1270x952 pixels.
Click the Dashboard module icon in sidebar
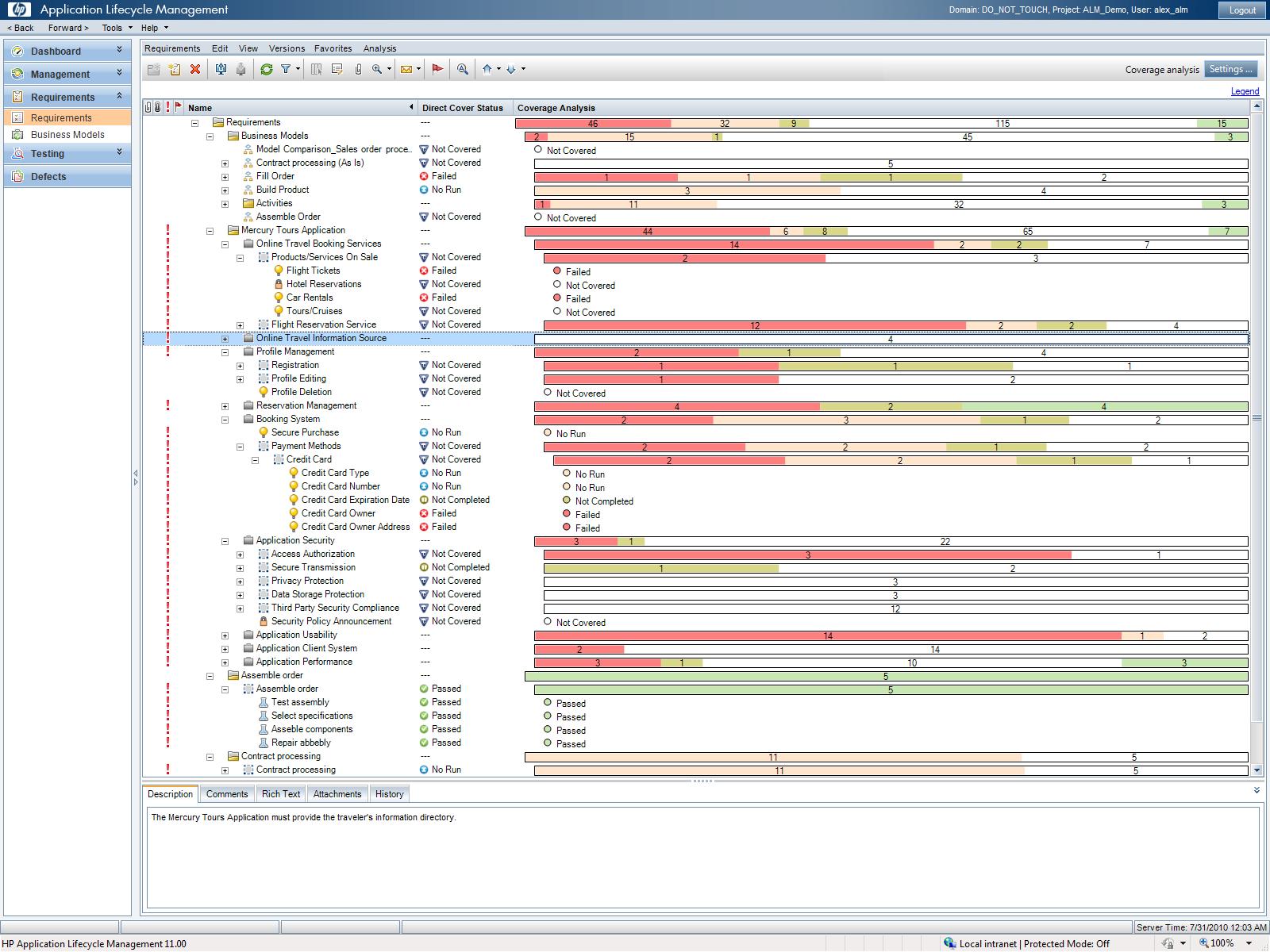pyautogui.click(x=18, y=51)
